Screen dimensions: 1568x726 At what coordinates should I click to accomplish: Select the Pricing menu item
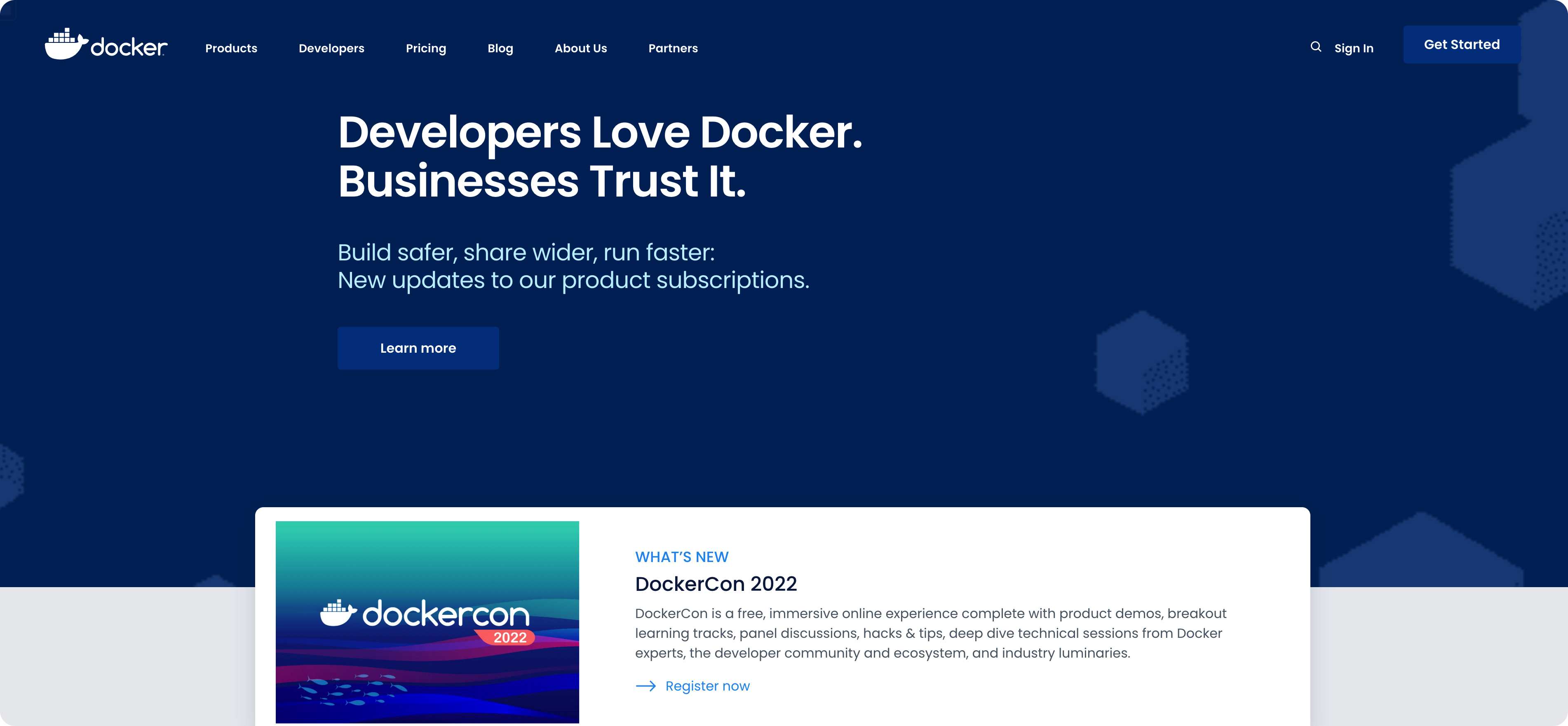pyautogui.click(x=426, y=48)
